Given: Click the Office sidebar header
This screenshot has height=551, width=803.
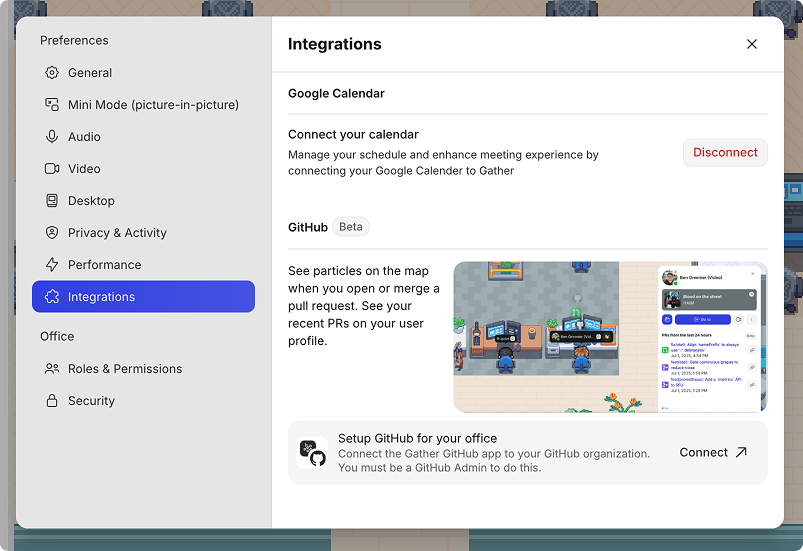Looking at the screenshot, I should click(57, 336).
